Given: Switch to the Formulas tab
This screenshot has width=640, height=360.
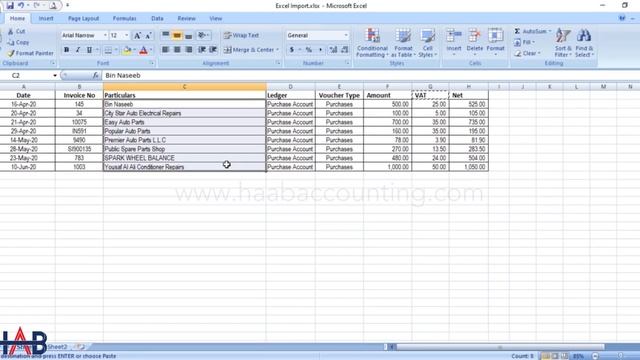Looking at the screenshot, I should coord(124,18).
